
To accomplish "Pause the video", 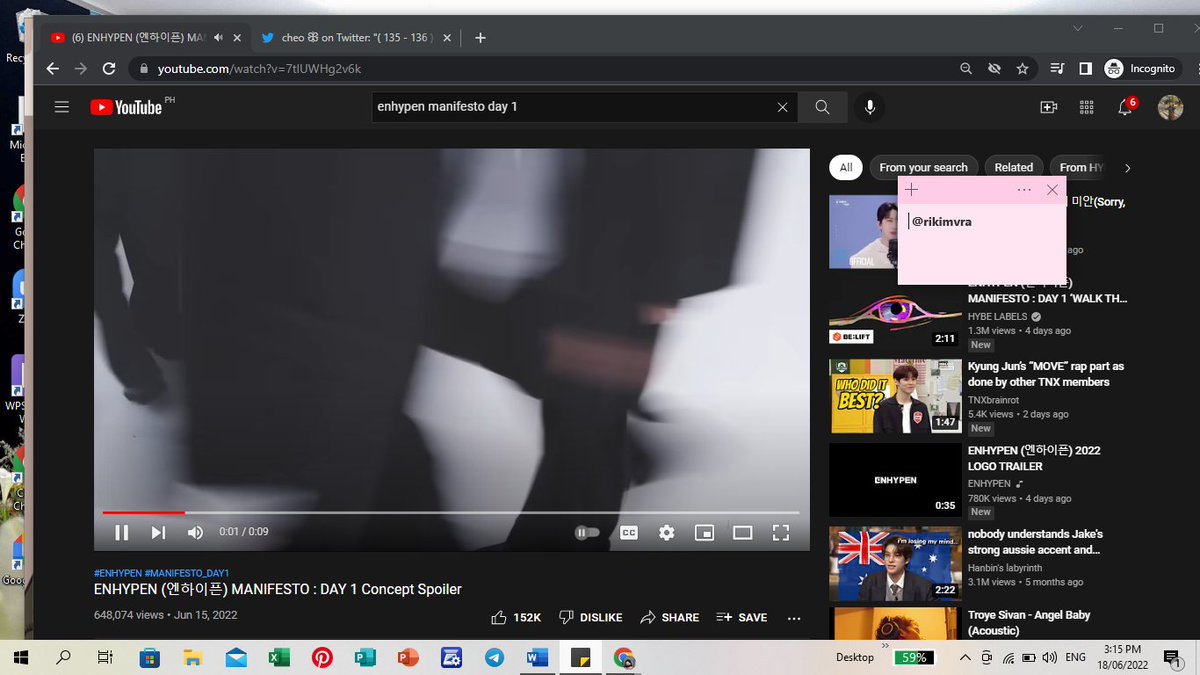I will 121,533.
